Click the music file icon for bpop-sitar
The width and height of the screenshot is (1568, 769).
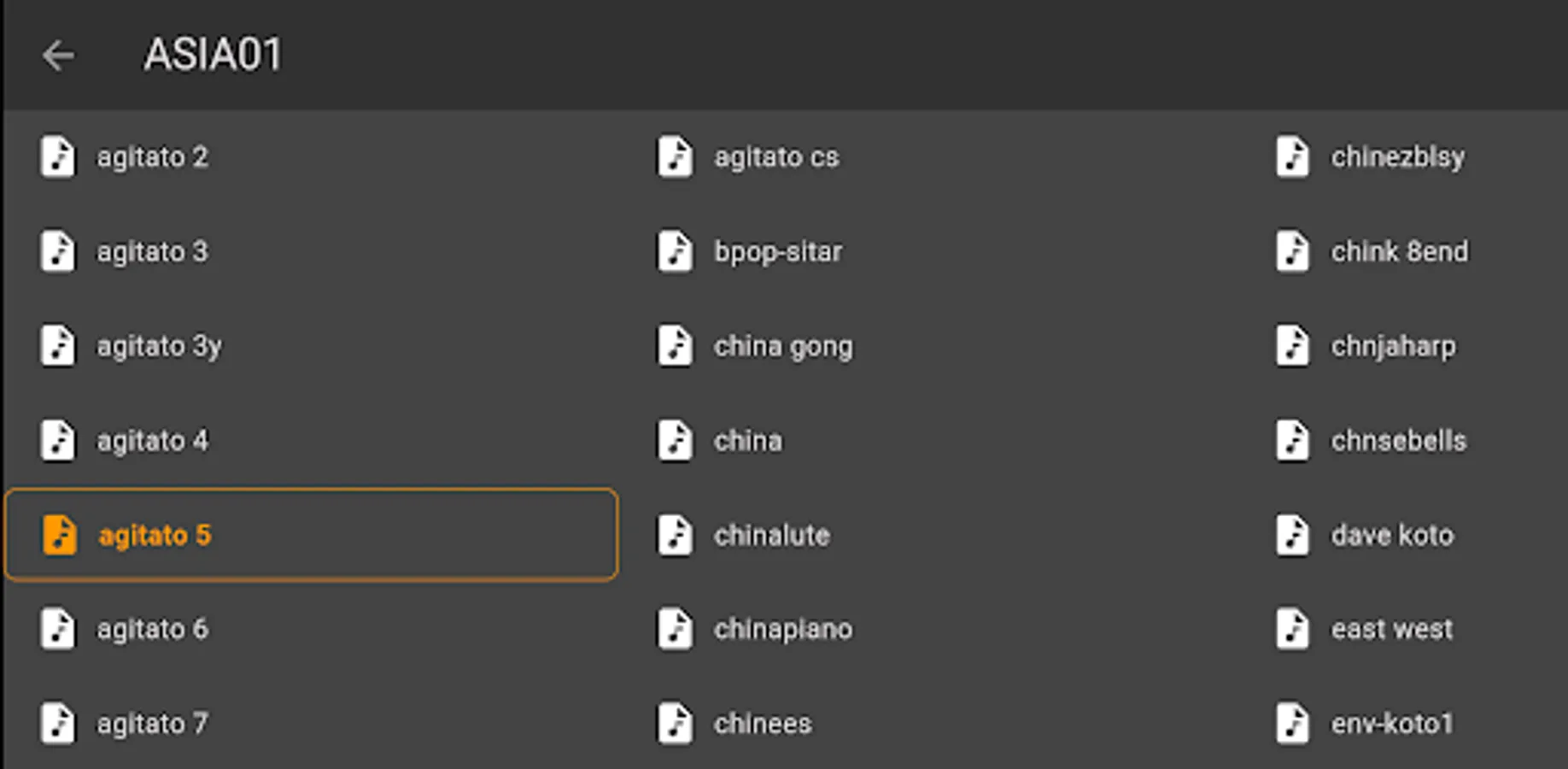(x=676, y=252)
